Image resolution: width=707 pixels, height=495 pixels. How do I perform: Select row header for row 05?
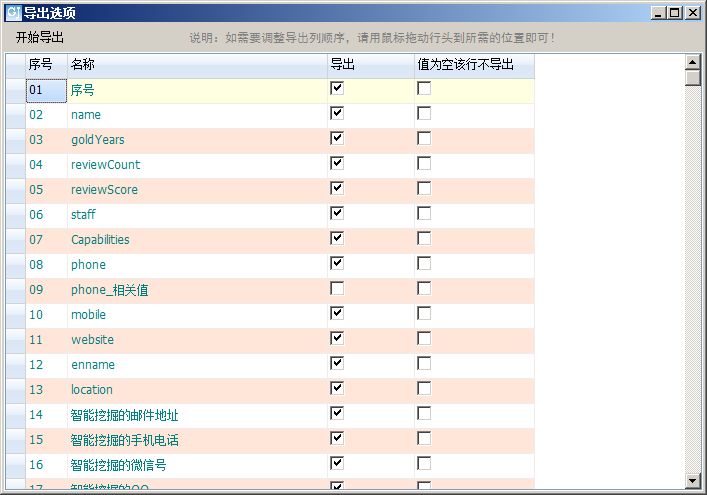click(x=15, y=190)
